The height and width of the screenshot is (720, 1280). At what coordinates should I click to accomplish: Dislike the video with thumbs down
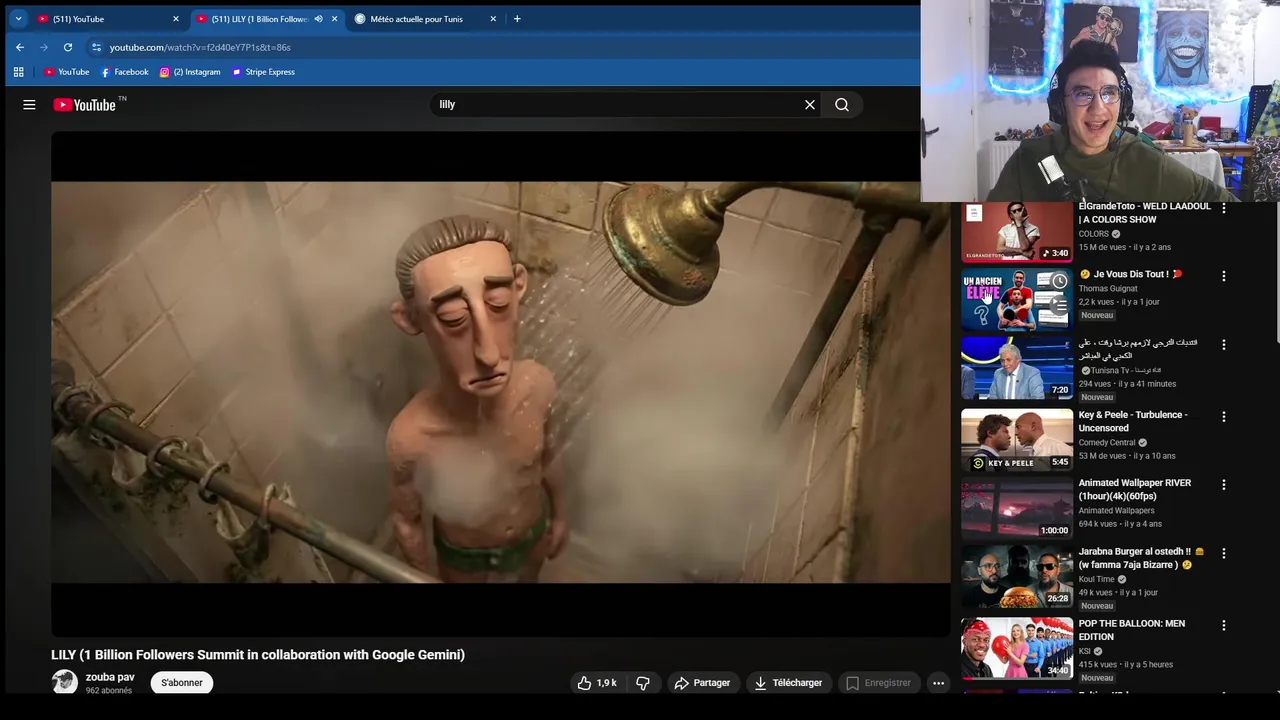(x=643, y=683)
